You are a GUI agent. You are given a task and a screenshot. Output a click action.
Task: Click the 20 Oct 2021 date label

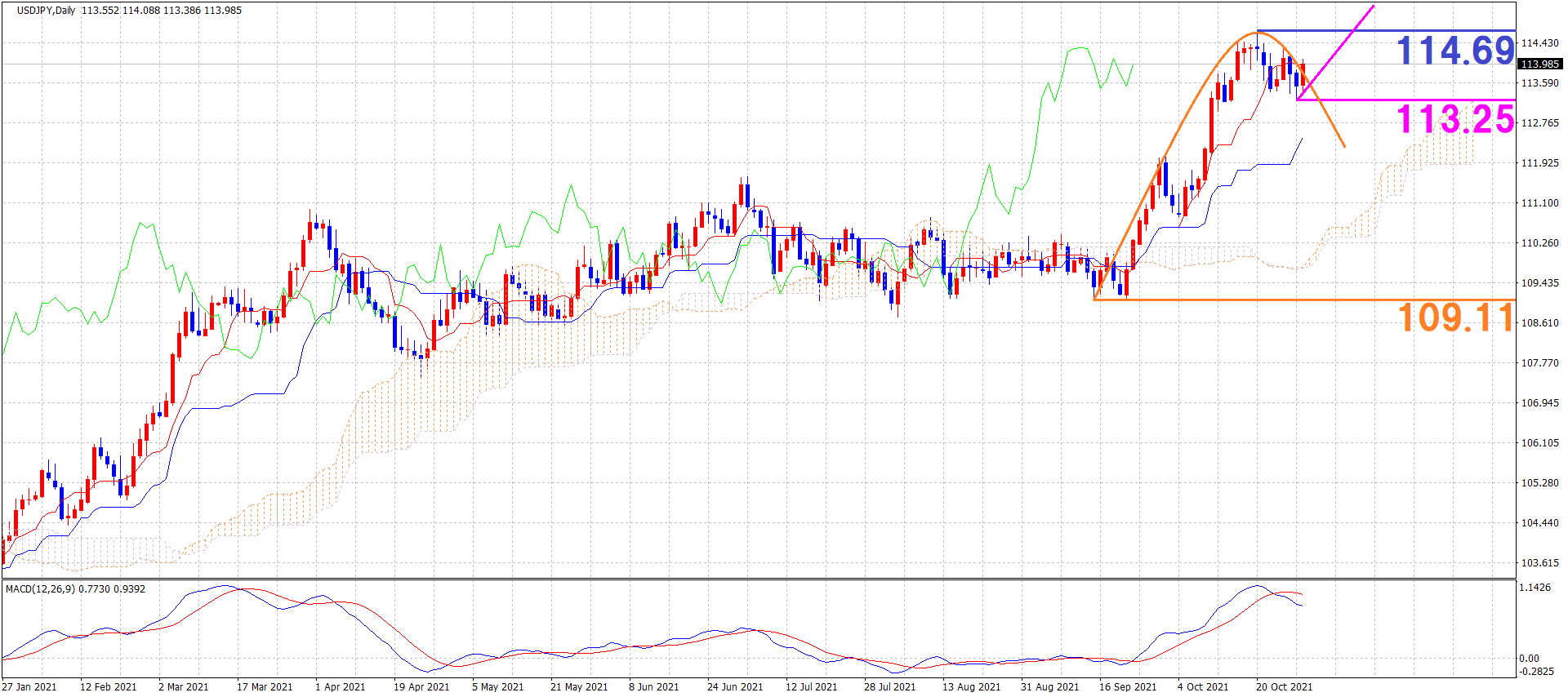[1284, 686]
